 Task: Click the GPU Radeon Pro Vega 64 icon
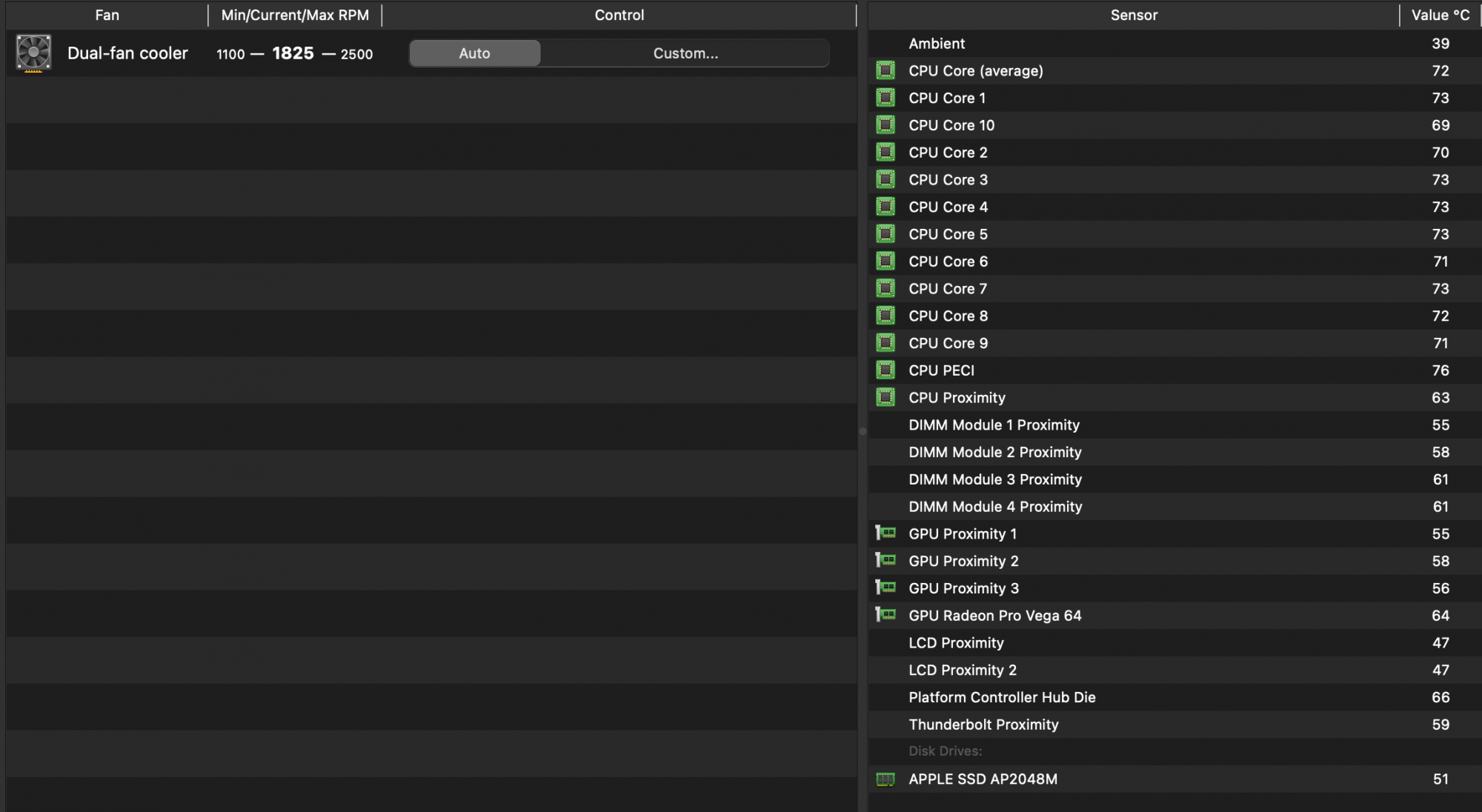tap(885, 615)
